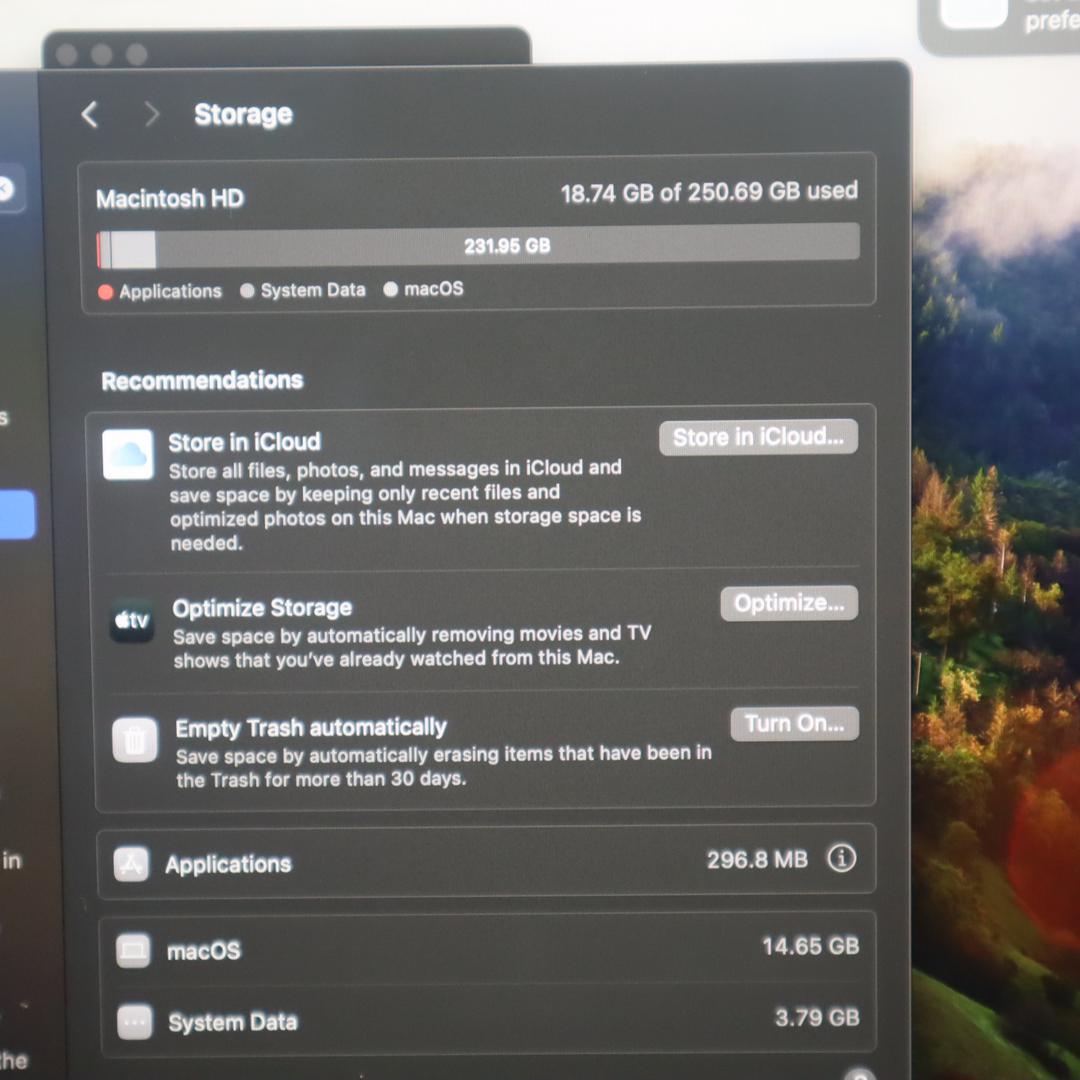This screenshot has width=1080, height=1080.
Task: Click the Apple TV icon
Action: click(x=132, y=621)
